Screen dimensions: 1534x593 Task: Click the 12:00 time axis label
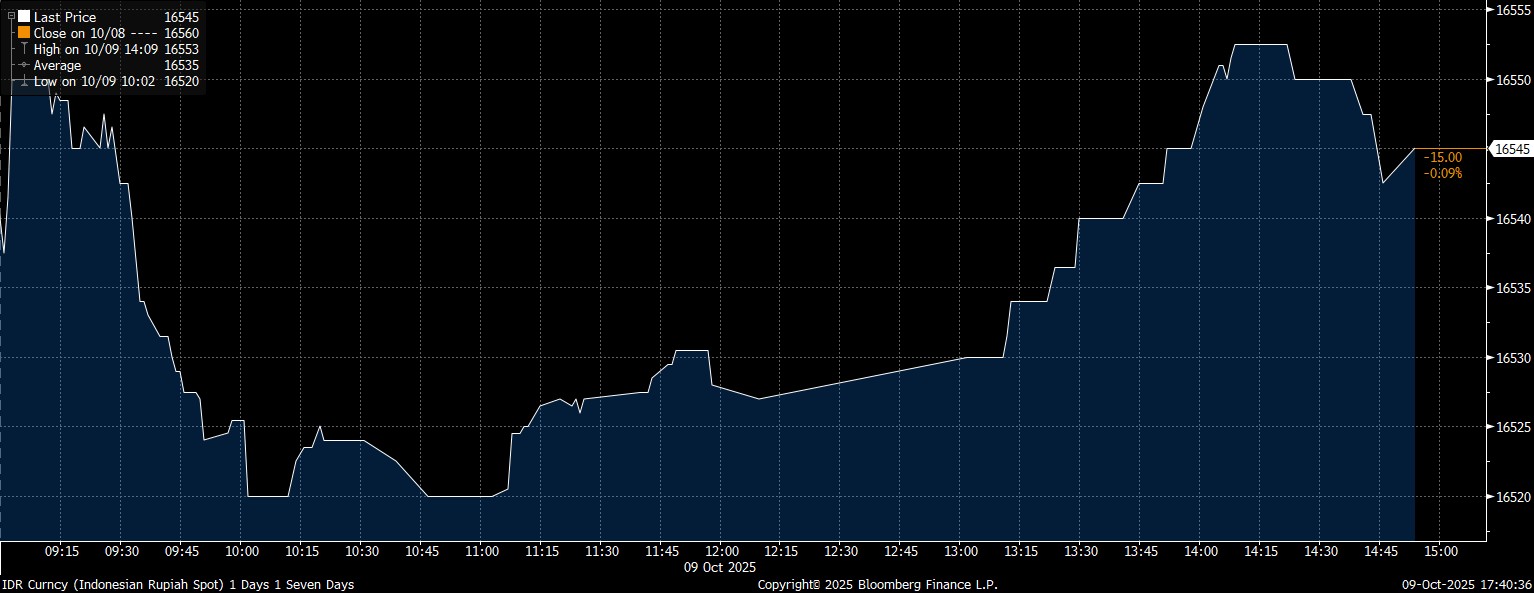tap(721, 551)
